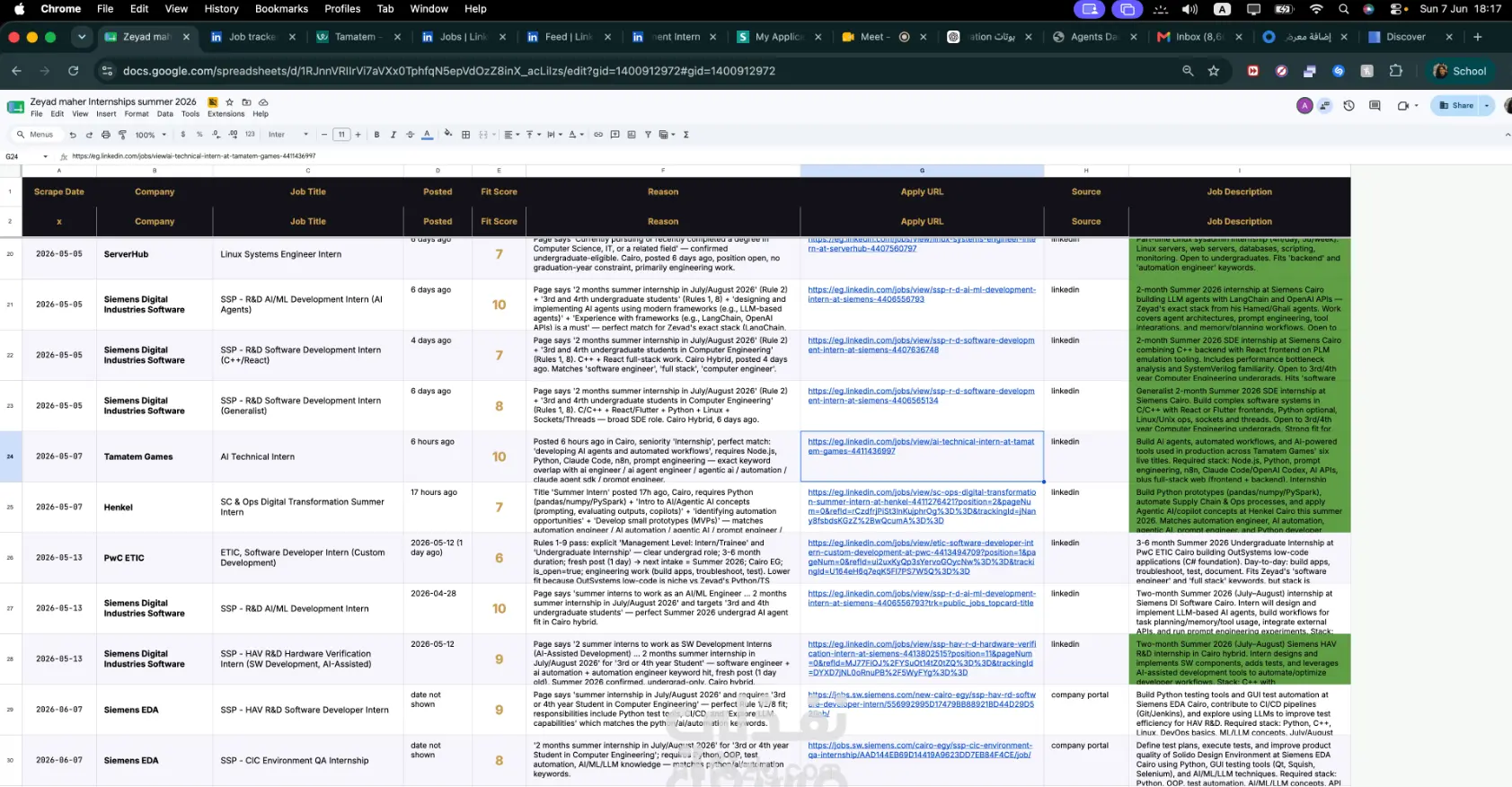Open the Share options arrow

coord(1487,106)
